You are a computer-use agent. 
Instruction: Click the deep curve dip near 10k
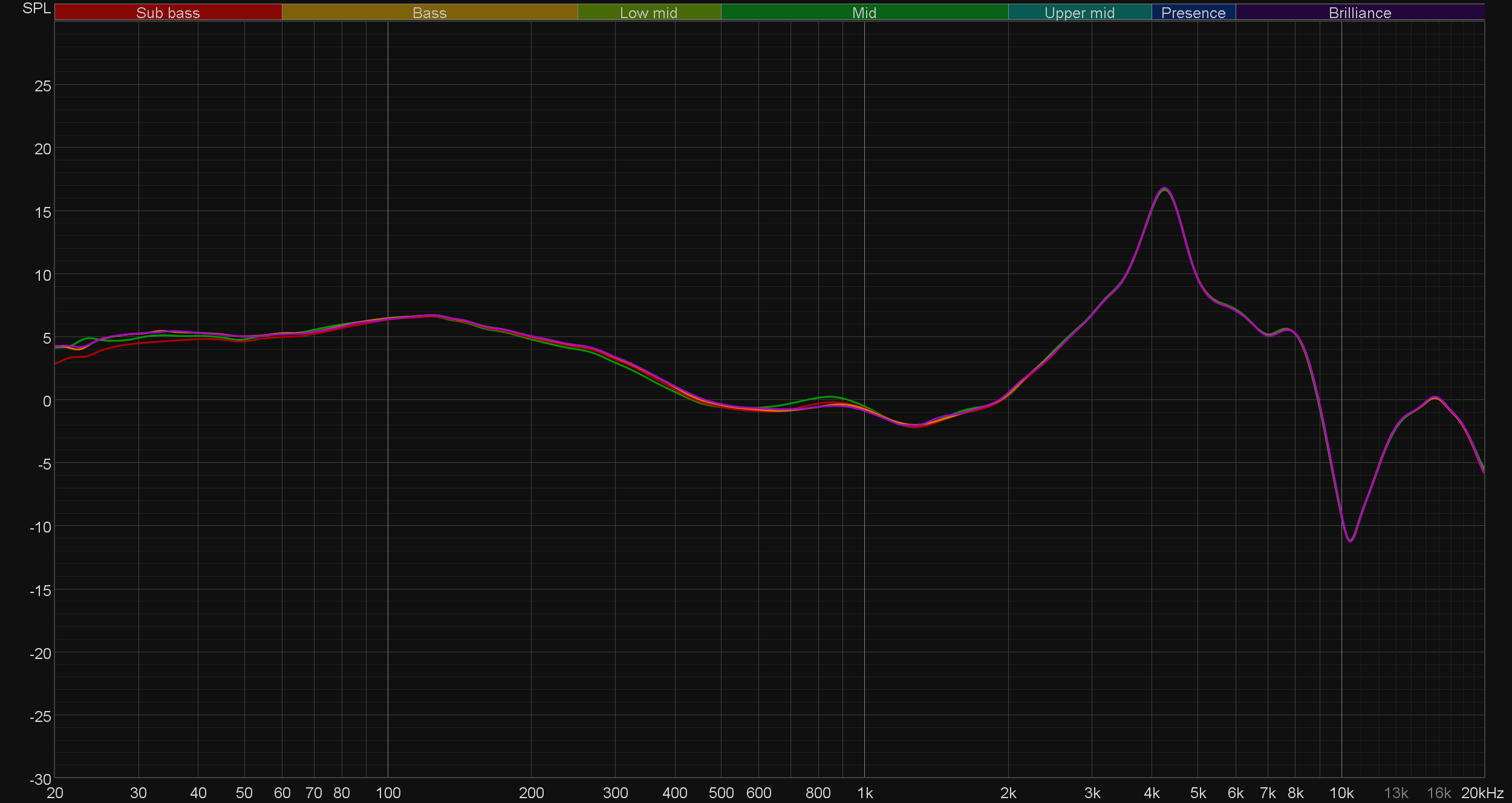[x=1351, y=540]
